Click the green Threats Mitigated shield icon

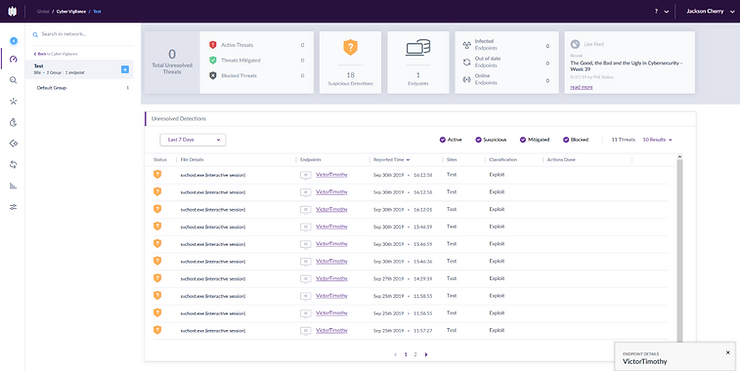213,60
